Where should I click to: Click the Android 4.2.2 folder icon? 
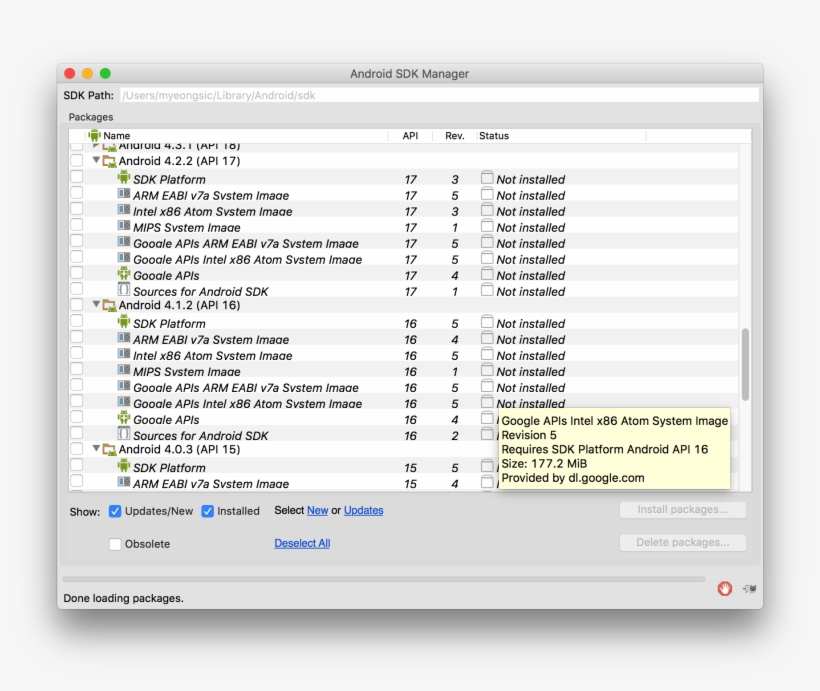109,161
